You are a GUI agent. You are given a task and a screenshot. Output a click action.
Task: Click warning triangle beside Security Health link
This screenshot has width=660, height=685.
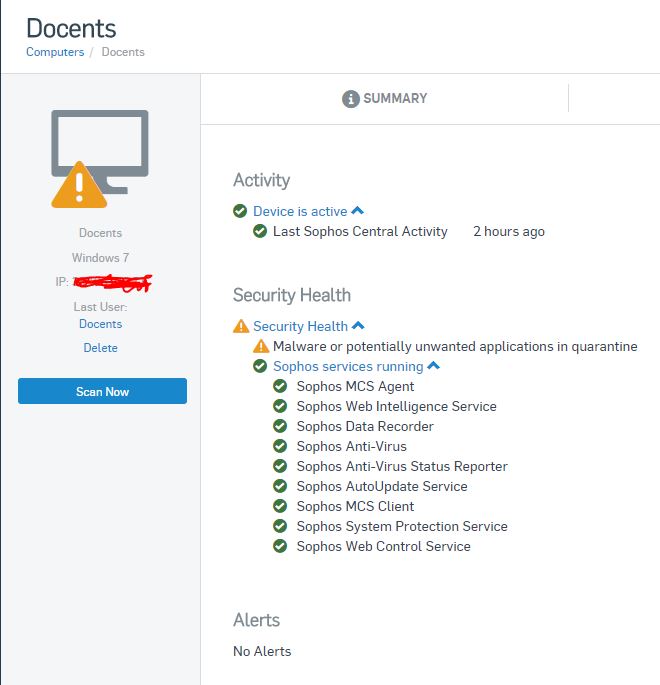pyautogui.click(x=241, y=326)
